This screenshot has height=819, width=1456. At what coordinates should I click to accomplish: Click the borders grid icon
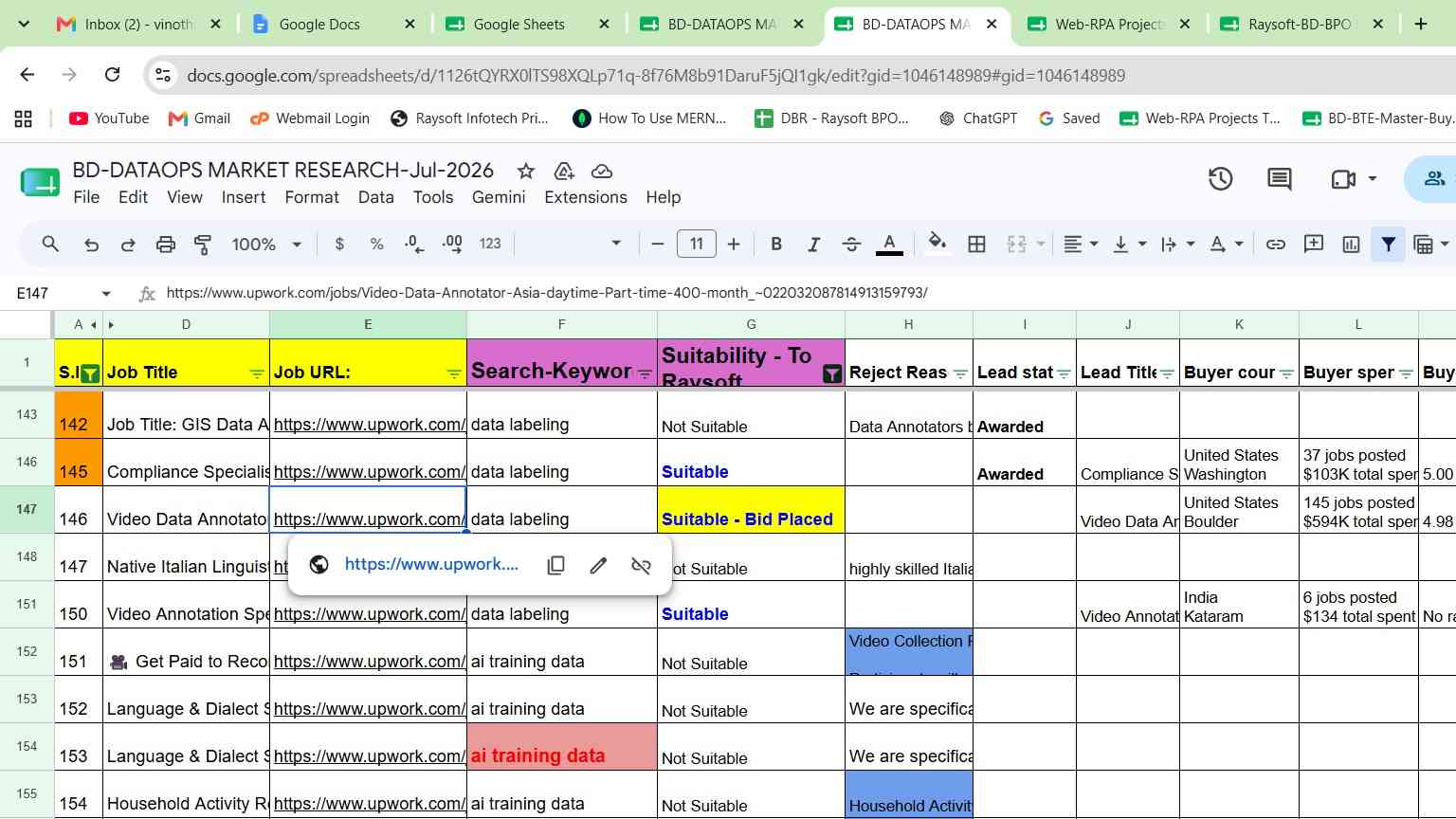click(976, 245)
